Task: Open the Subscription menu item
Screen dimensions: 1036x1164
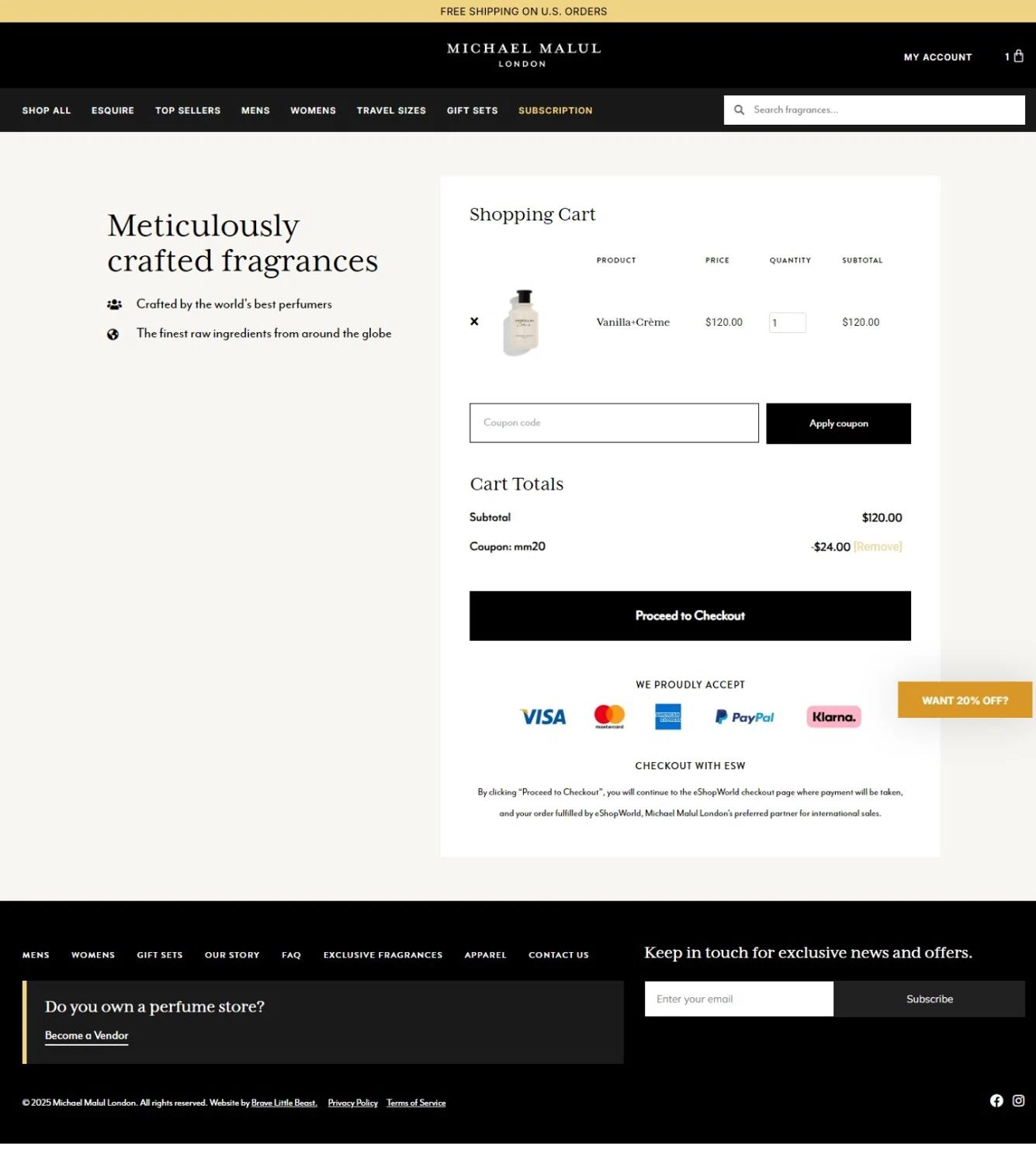Action: (555, 110)
